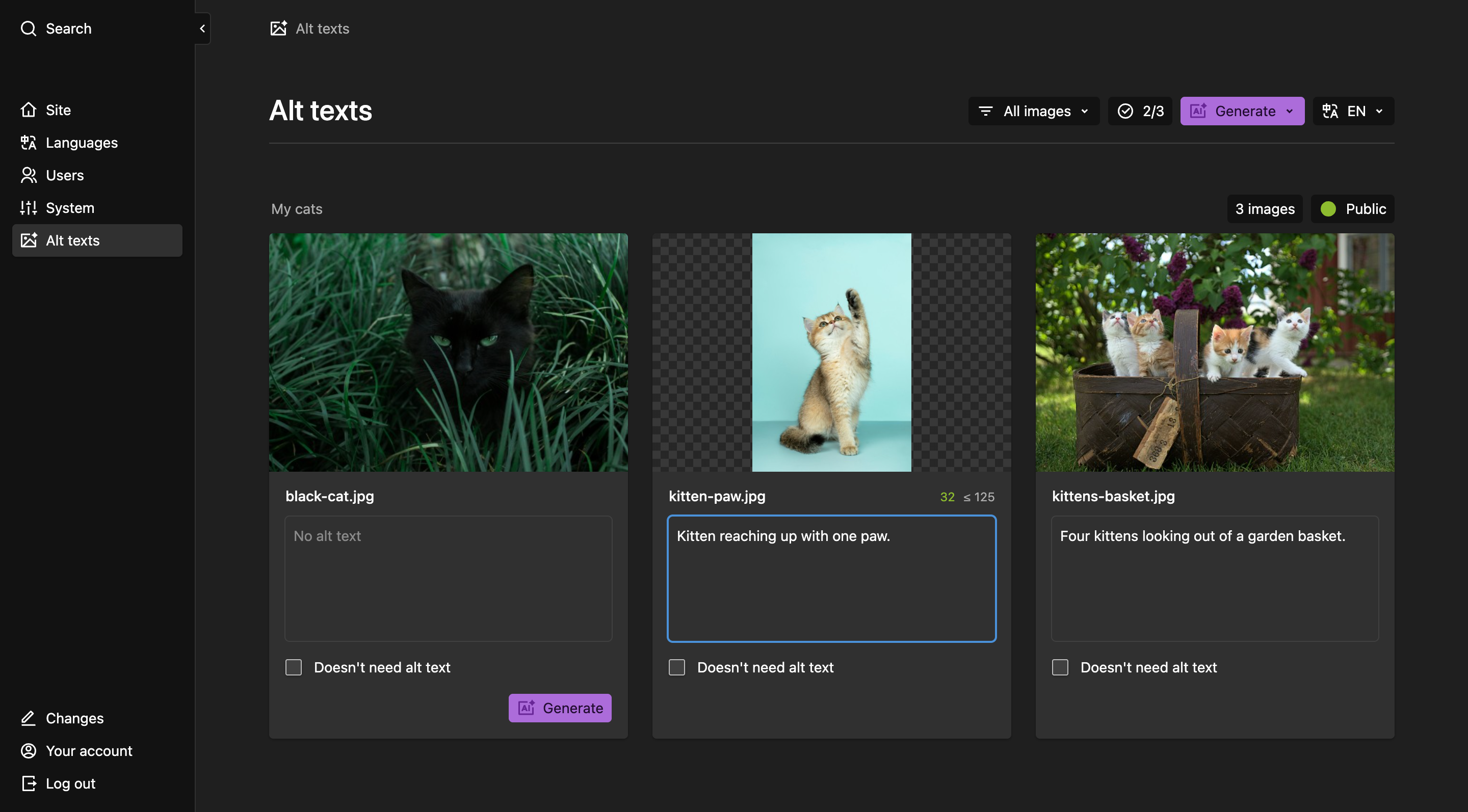Click the Search magnifier icon in the sidebar
The width and height of the screenshot is (1468, 812).
tap(28, 29)
